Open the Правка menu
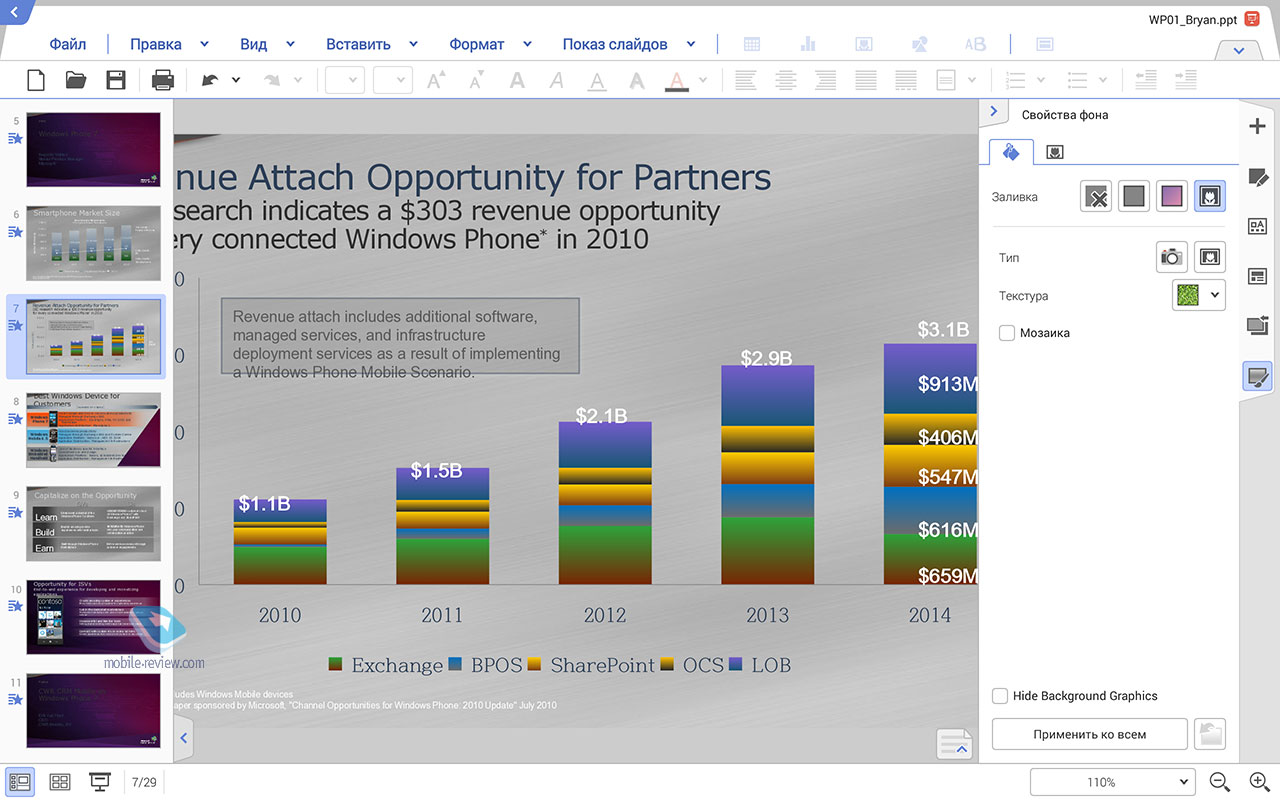This screenshot has height=800, width=1280. click(x=156, y=44)
